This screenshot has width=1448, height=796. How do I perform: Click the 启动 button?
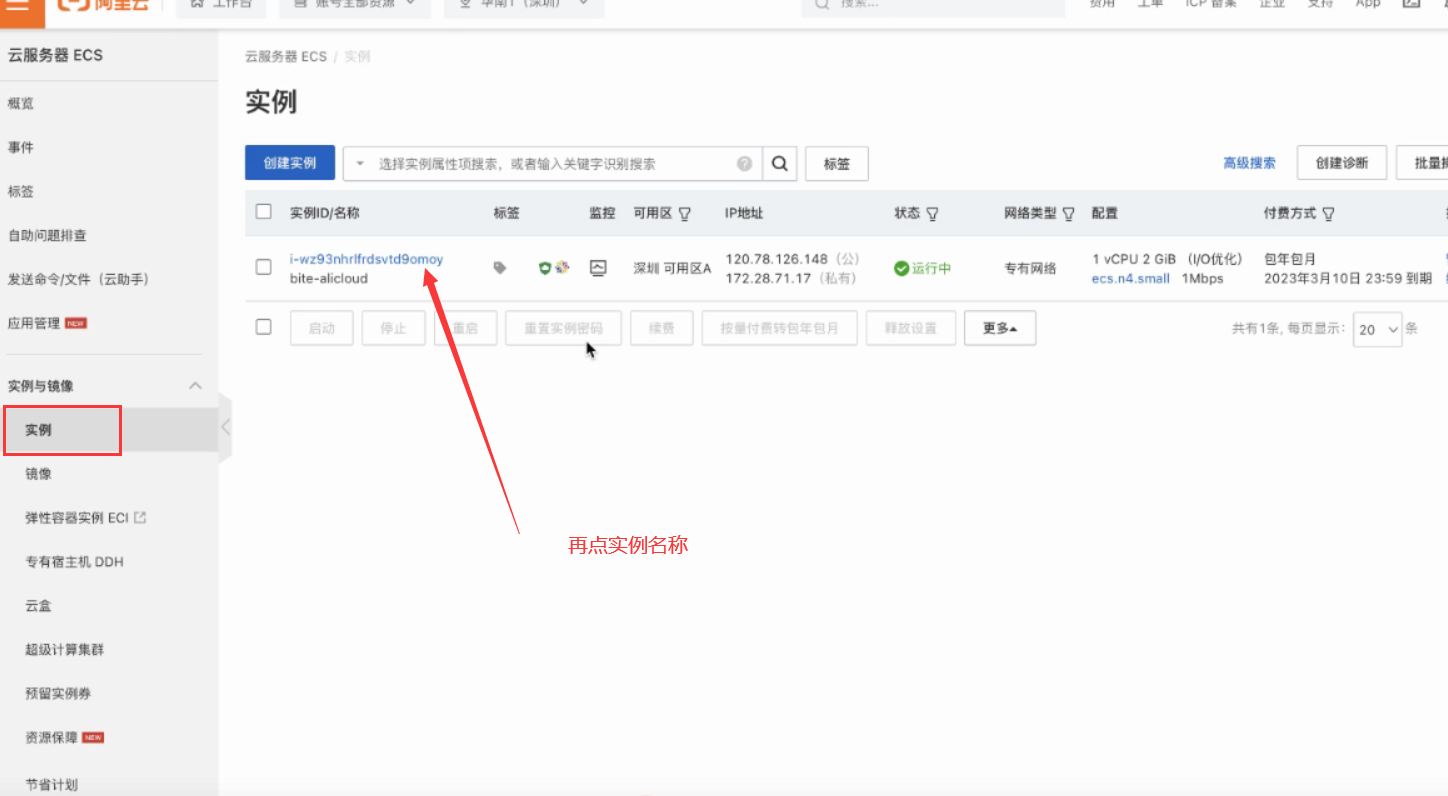pyautogui.click(x=322, y=328)
